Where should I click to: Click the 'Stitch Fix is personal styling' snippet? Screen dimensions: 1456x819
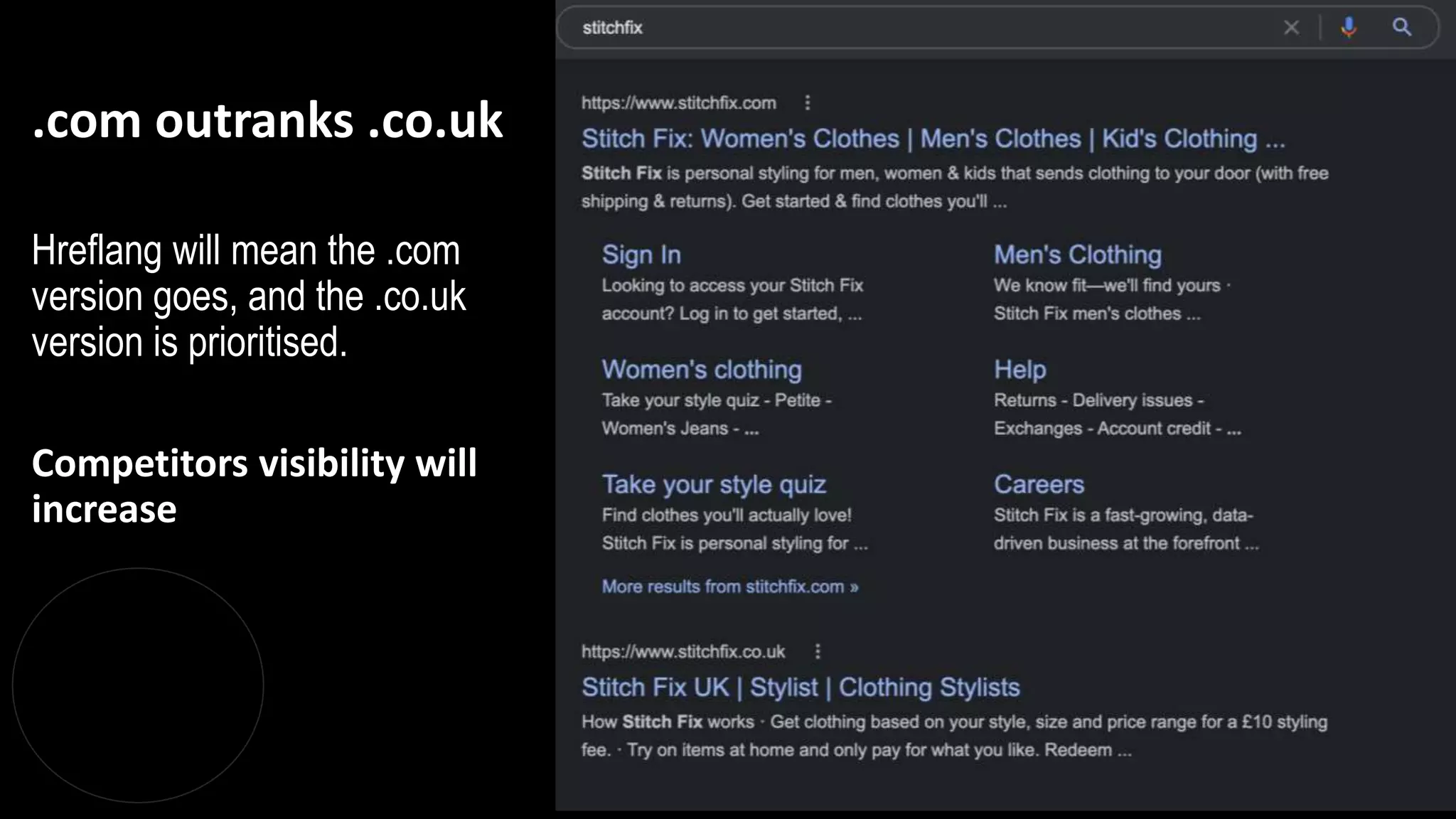(955, 188)
